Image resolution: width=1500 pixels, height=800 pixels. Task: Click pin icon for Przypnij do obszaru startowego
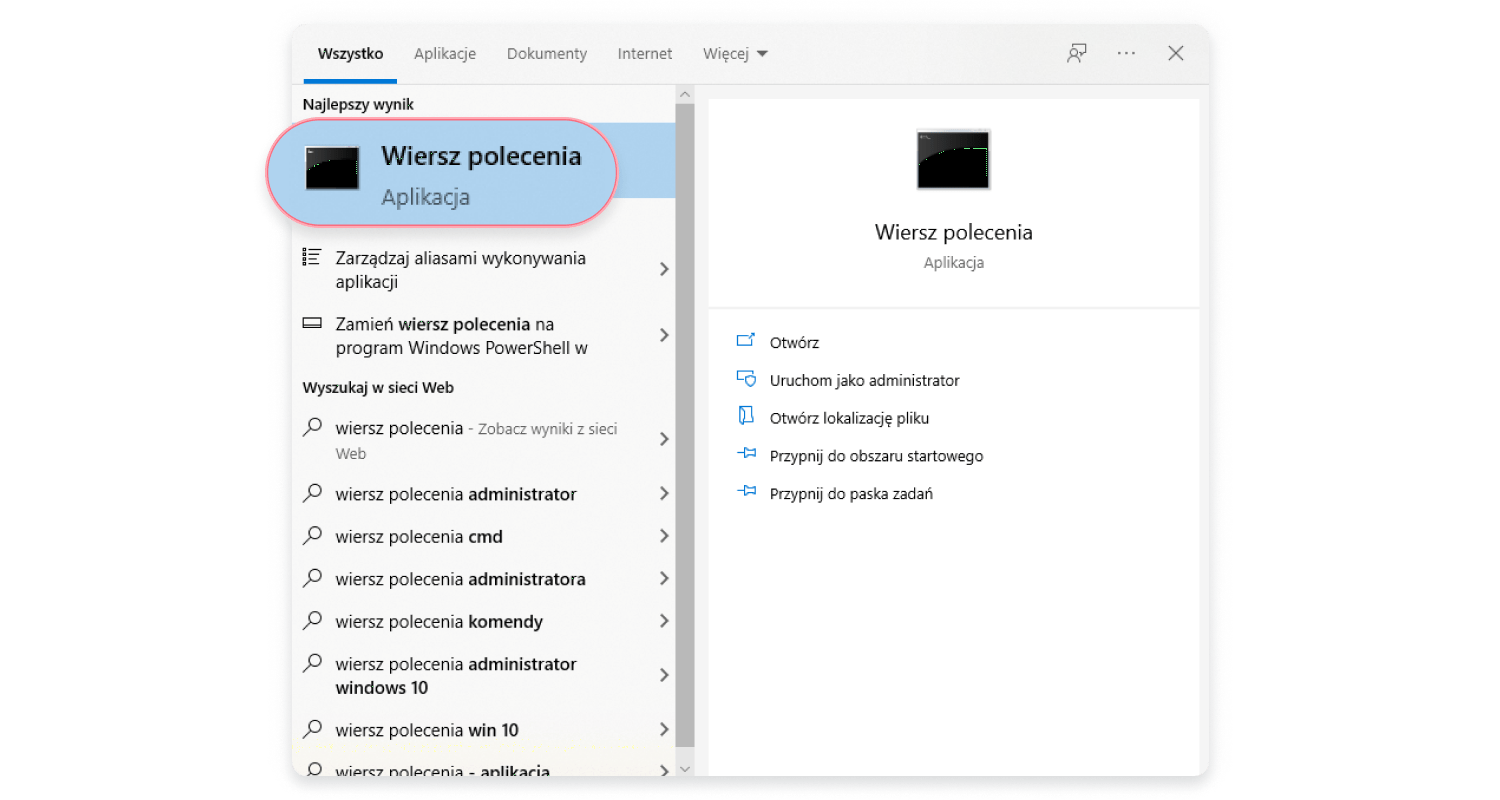tap(746, 454)
